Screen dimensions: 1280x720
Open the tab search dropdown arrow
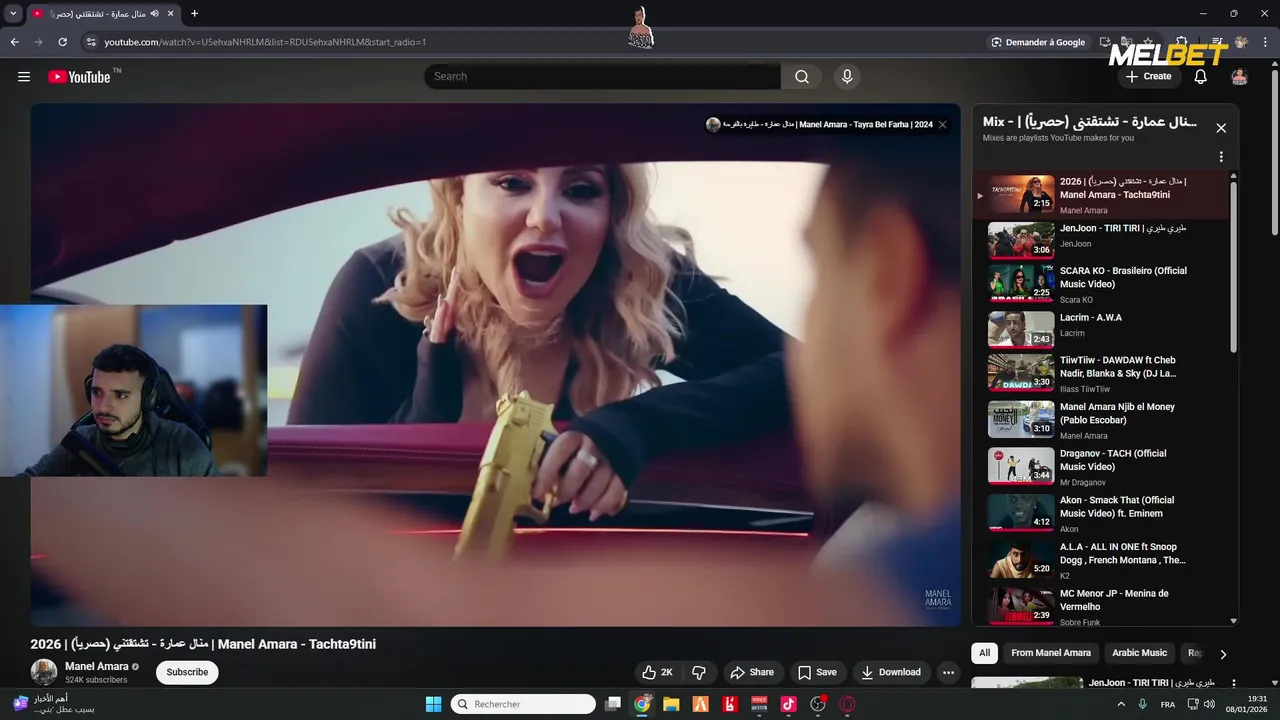[x=13, y=14]
